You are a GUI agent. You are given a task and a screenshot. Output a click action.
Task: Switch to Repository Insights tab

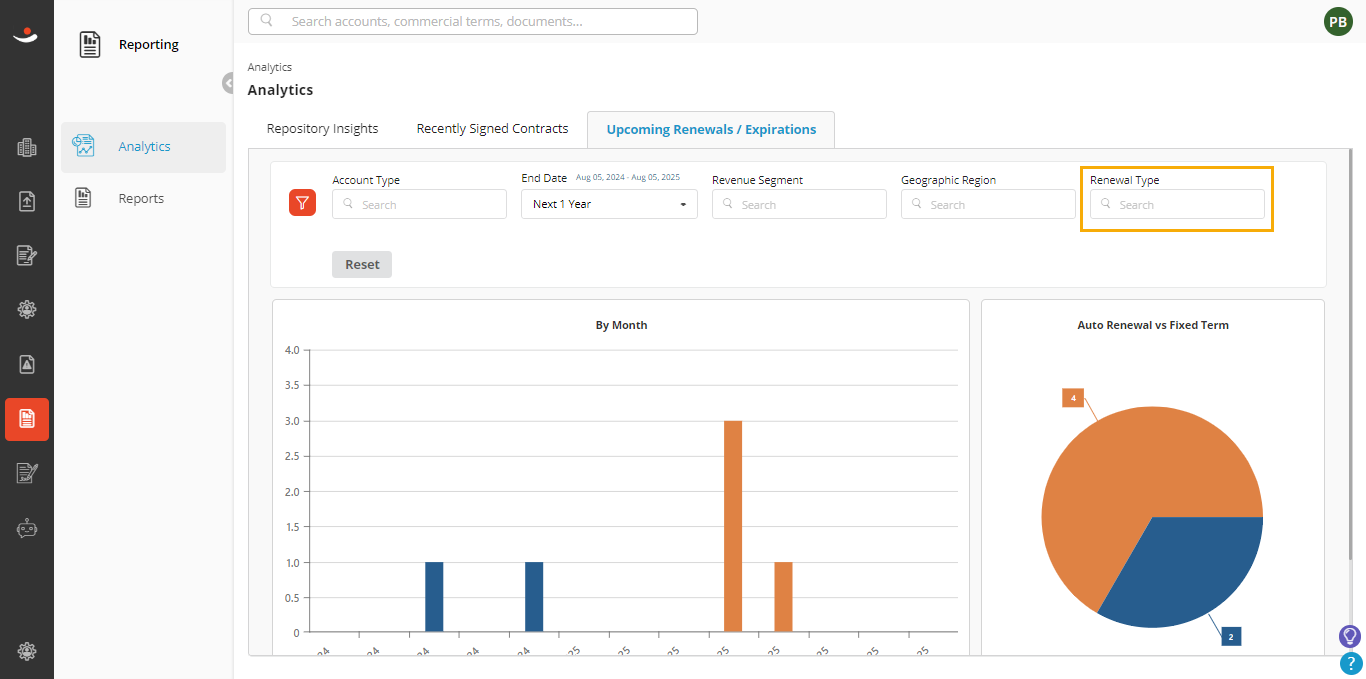tap(322, 129)
